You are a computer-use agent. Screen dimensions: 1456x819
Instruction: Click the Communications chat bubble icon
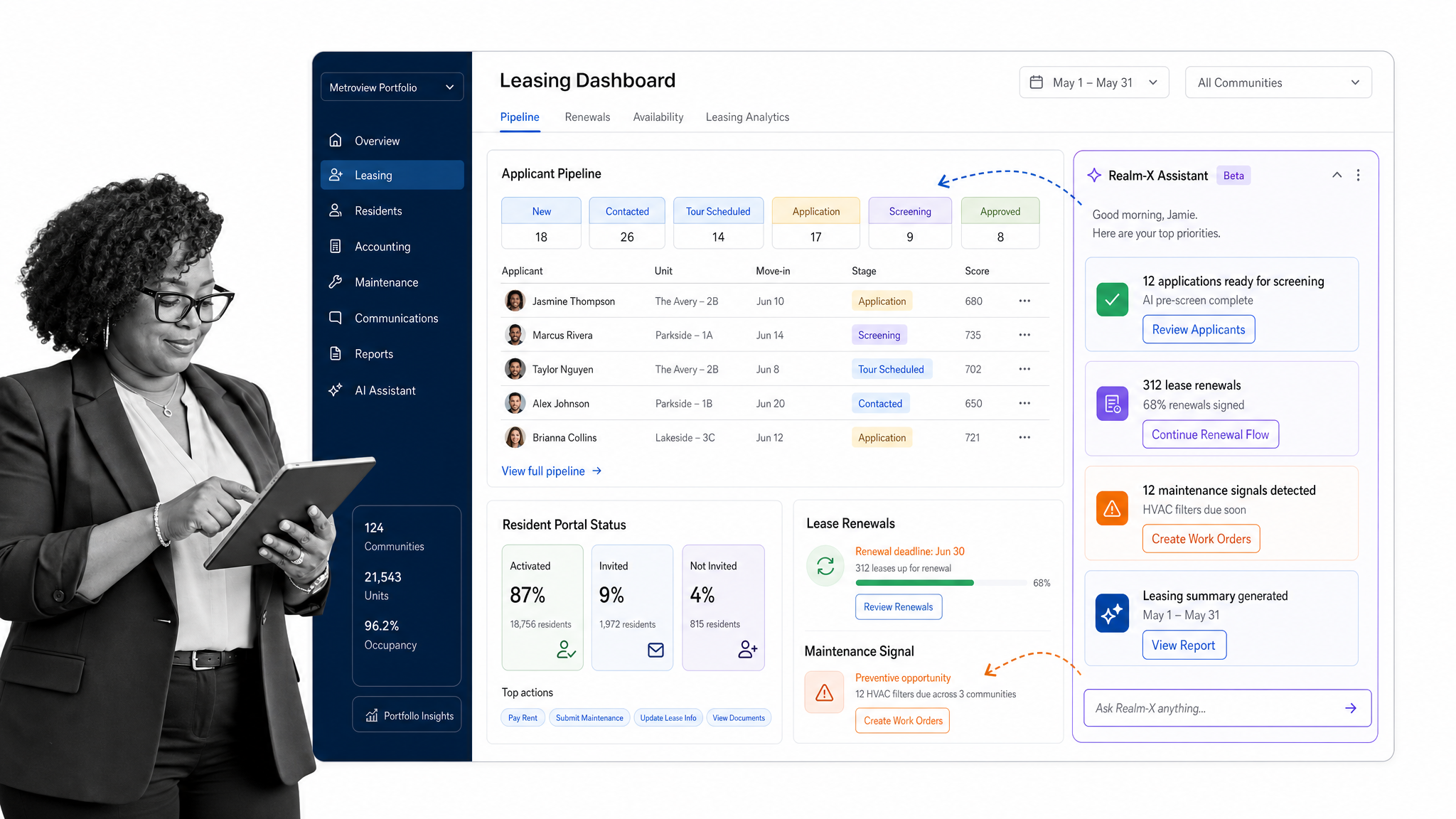(x=336, y=318)
